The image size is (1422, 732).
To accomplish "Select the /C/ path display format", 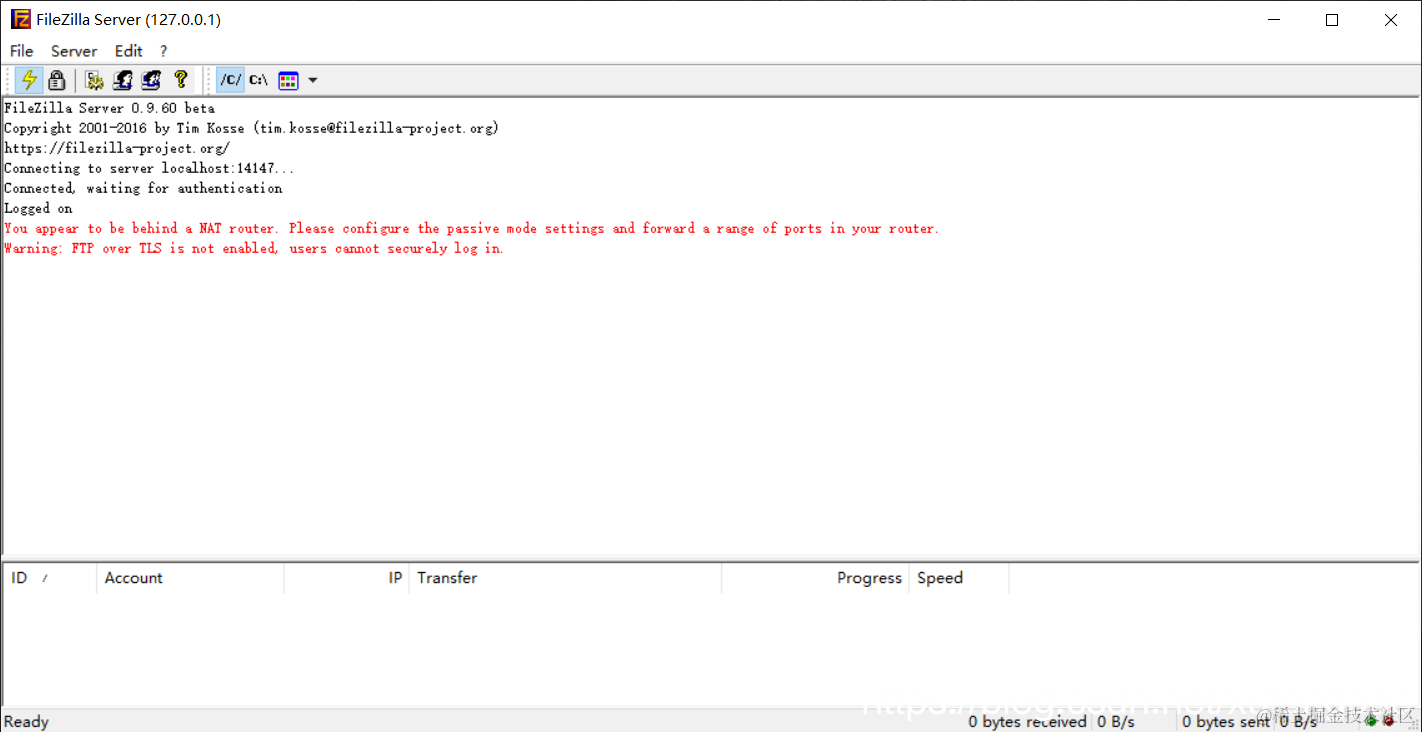I will 231,80.
